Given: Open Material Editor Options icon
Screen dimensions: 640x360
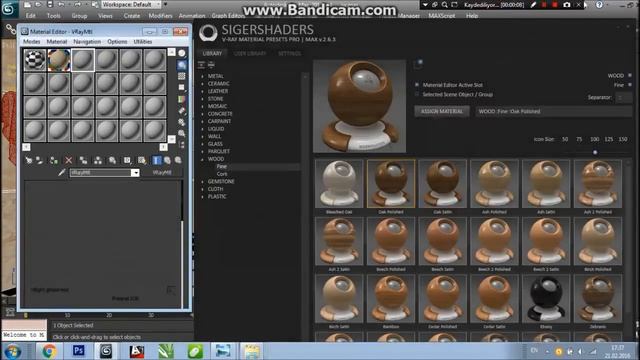Looking at the screenshot, I should (x=182, y=122).
